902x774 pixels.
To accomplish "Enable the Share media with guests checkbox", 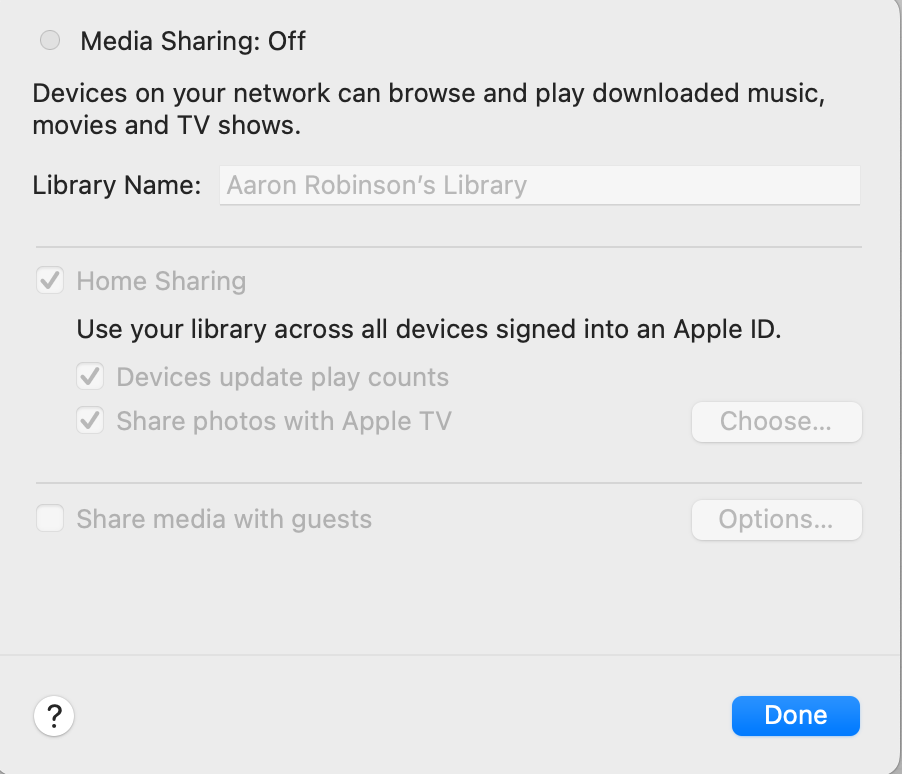I will [x=50, y=519].
